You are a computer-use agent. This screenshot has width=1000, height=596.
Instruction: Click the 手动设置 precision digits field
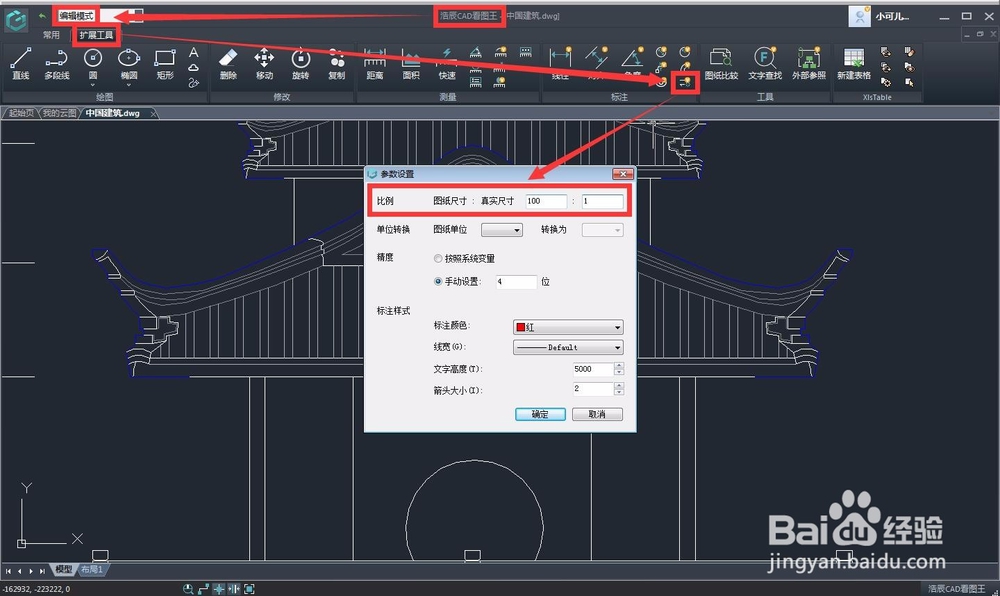pyautogui.click(x=517, y=281)
